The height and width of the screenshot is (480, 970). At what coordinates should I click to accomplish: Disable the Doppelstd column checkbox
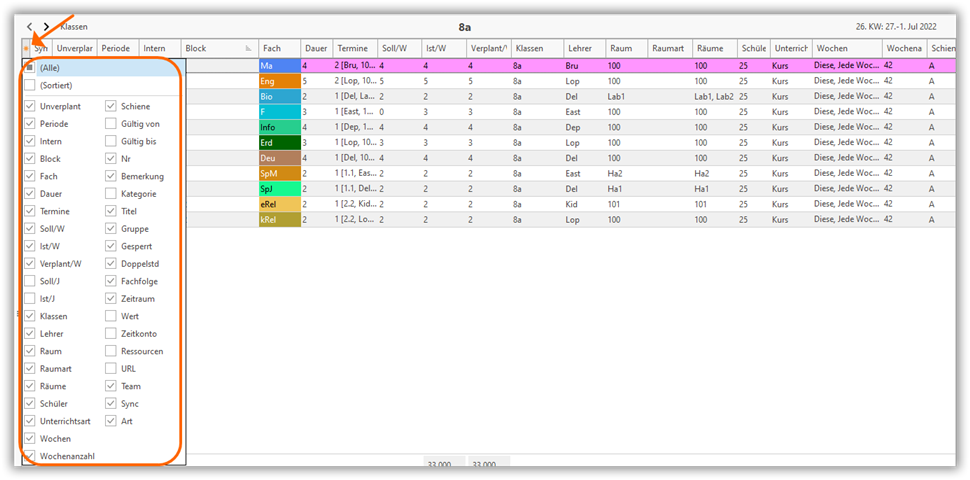(111, 264)
